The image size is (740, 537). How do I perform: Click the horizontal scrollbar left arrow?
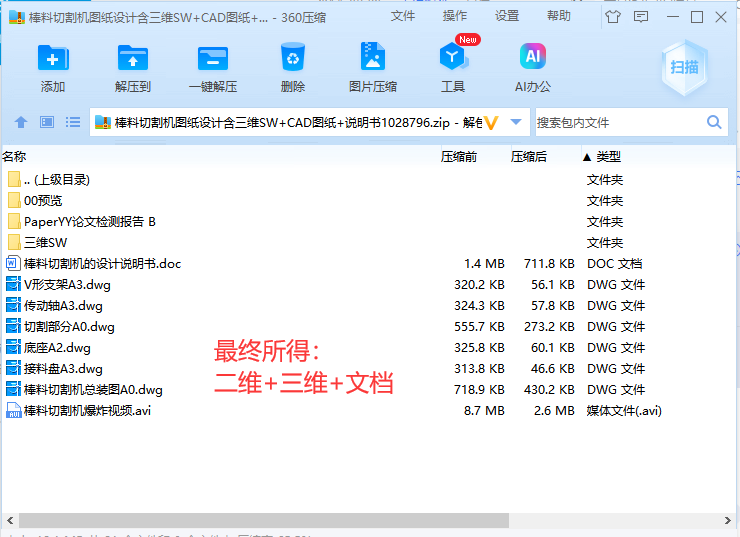point(9,520)
